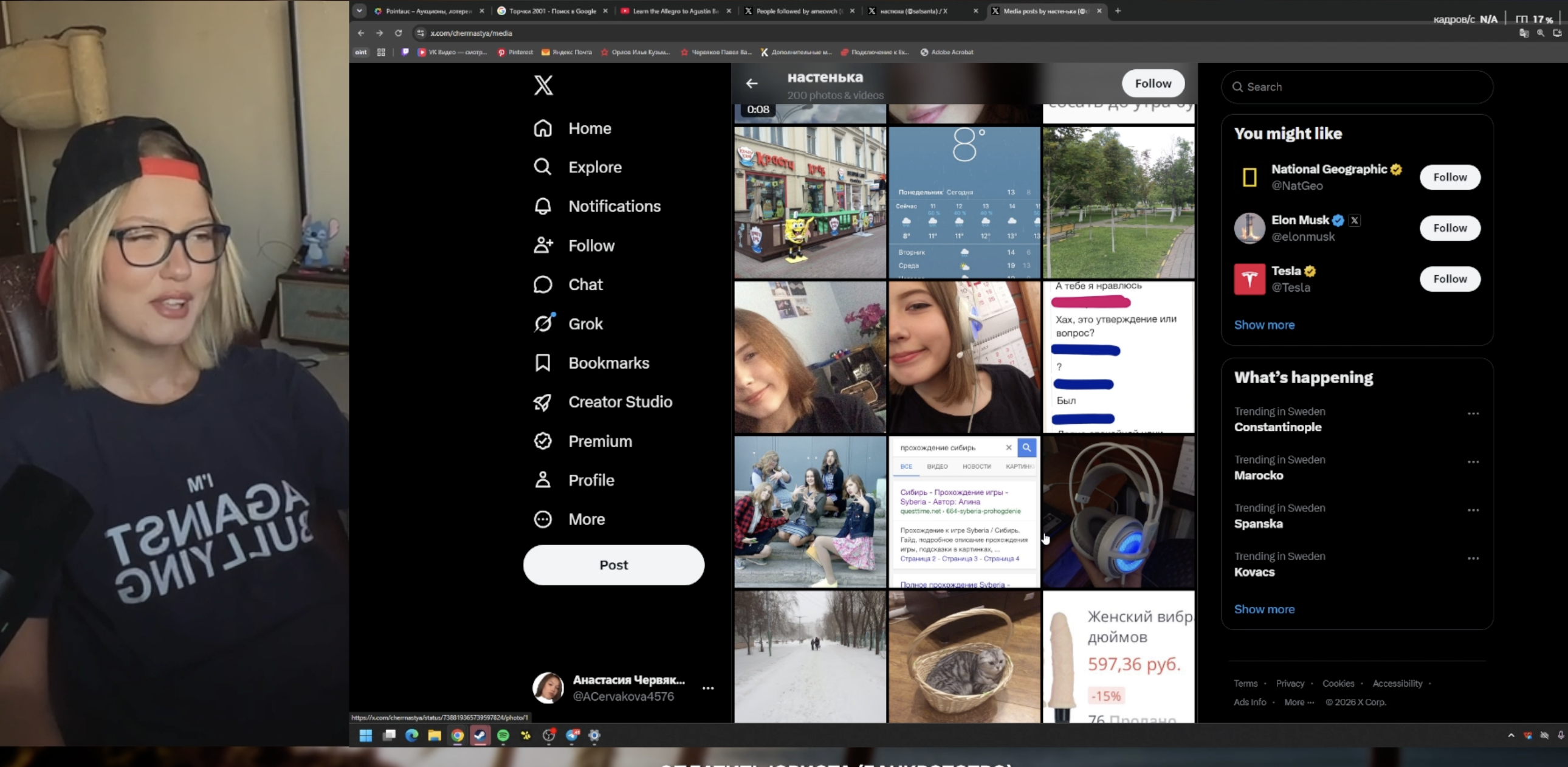The height and width of the screenshot is (767, 1568).
Task: Click the X logo in the sidebar
Action: (543, 85)
